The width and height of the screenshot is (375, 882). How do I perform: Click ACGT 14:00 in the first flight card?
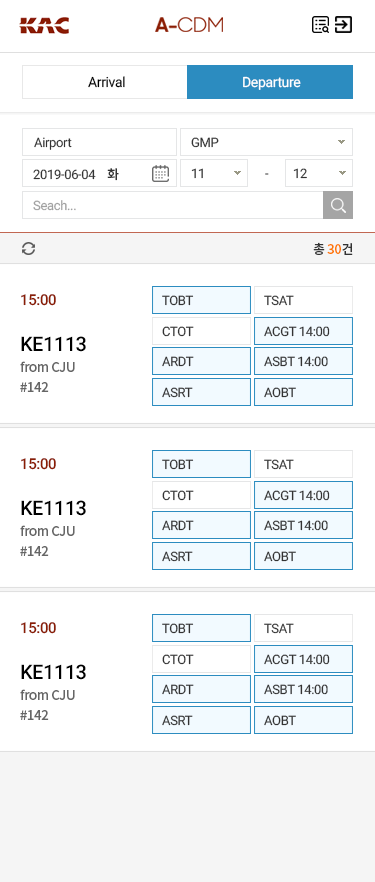[304, 331]
